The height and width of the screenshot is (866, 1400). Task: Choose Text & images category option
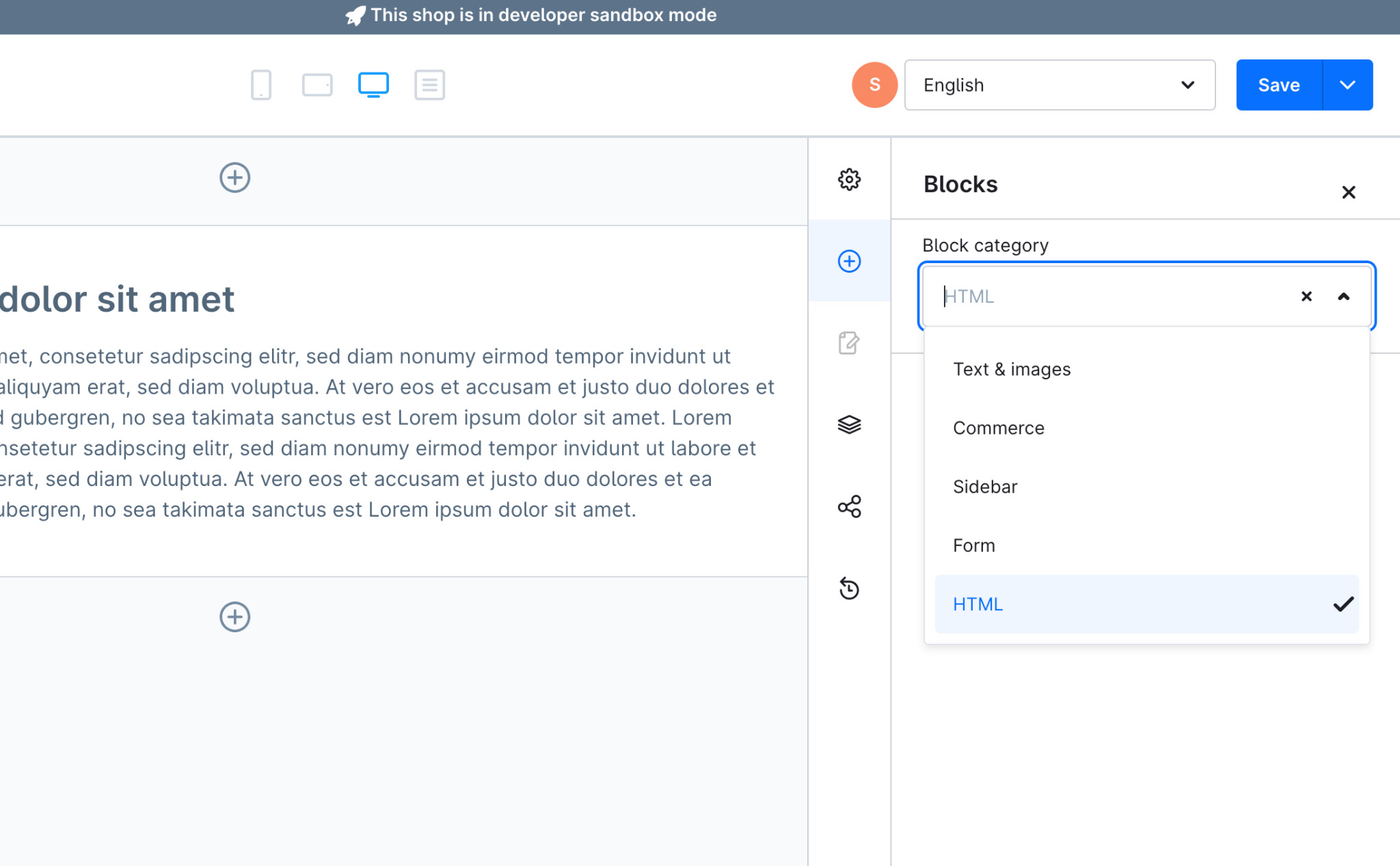coord(1012,369)
